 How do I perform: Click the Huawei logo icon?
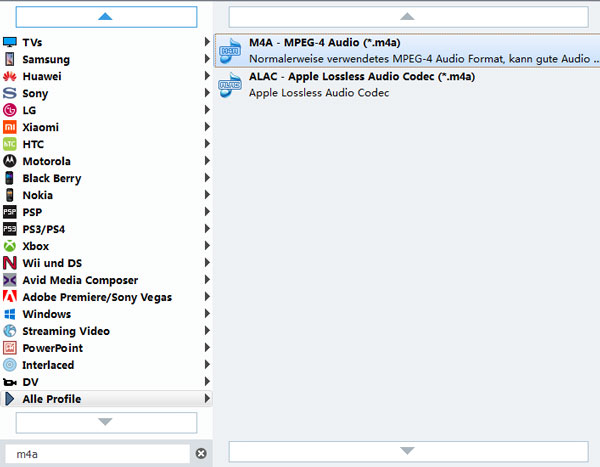point(10,76)
